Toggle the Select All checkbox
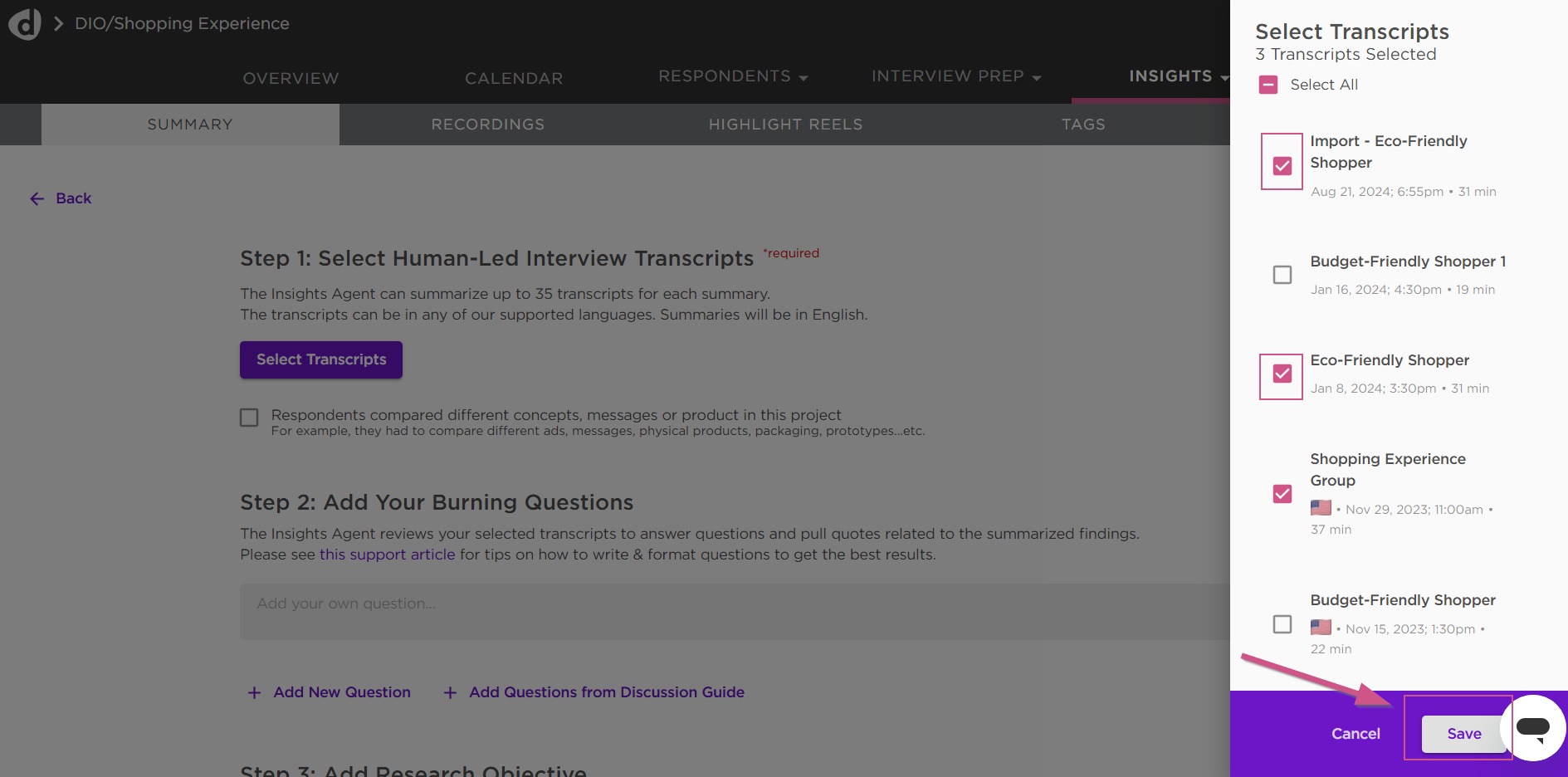1568x777 pixels. click(x=1268, y=85)
